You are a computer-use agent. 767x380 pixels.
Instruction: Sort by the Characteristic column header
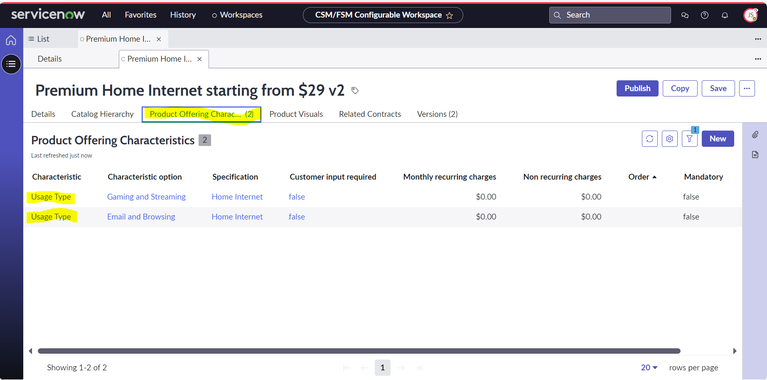[57, 177]
